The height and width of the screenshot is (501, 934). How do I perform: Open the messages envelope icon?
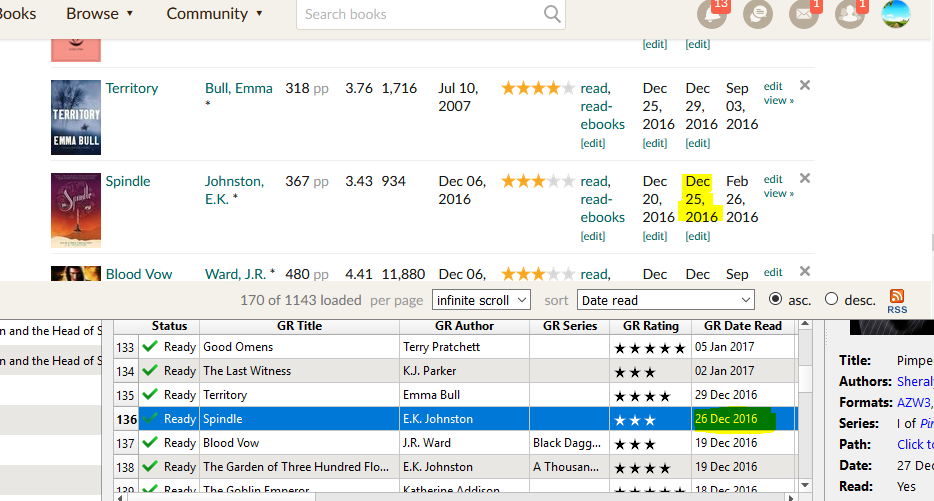[x=804, y=15]
